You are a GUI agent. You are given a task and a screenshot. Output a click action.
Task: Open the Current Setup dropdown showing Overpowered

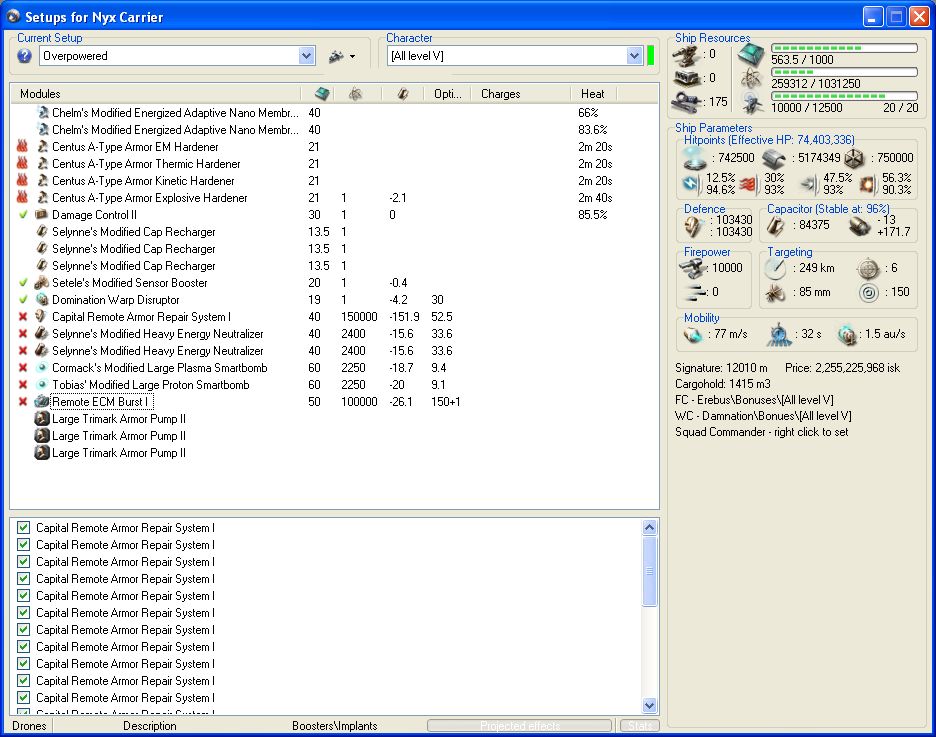306,56
